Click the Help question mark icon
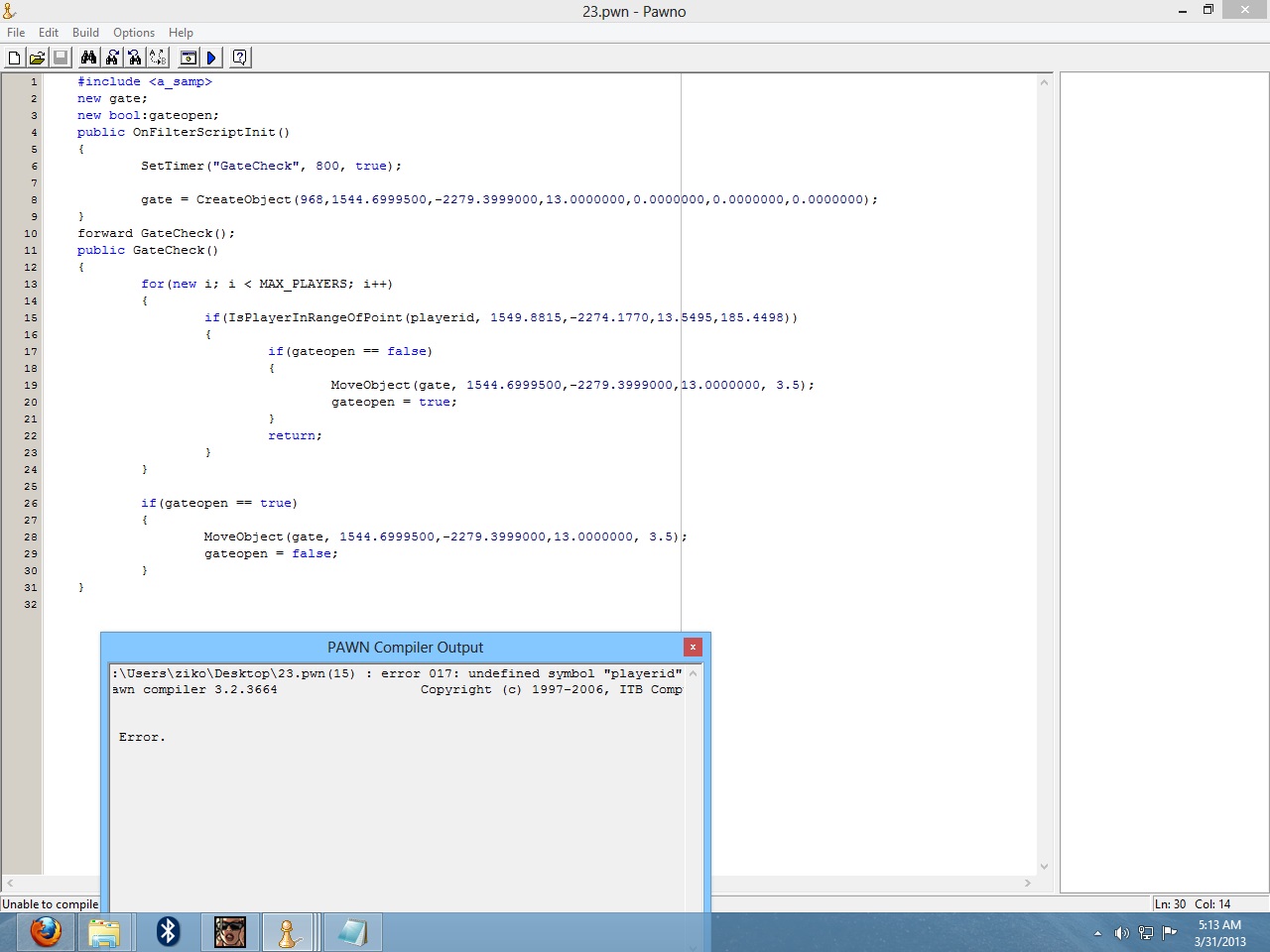The height and width of the screenshot is (952, 1270). (x=239, y=58)
